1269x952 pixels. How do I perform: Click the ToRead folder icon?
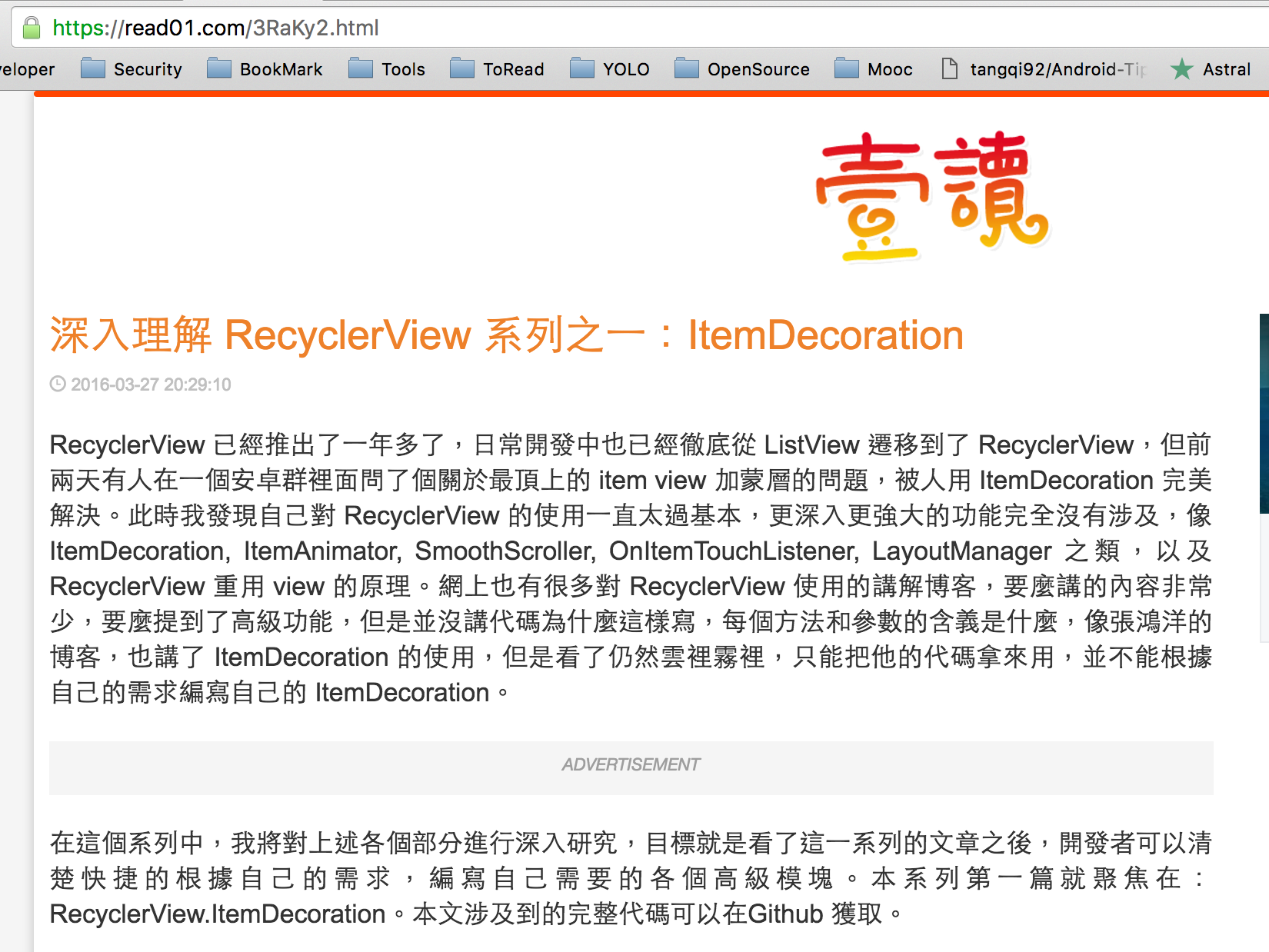[462, 69]
